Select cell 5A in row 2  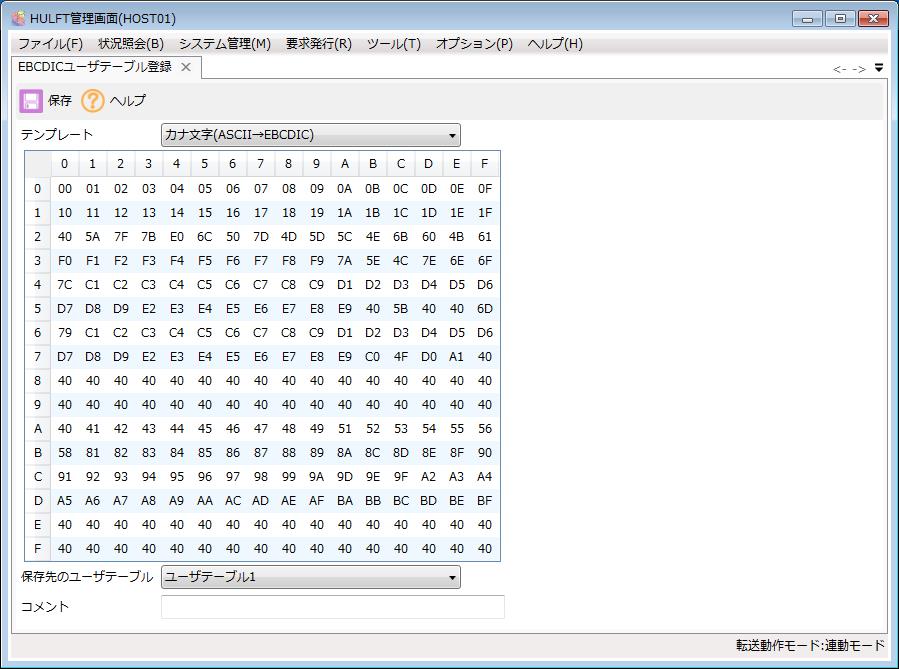93,237
